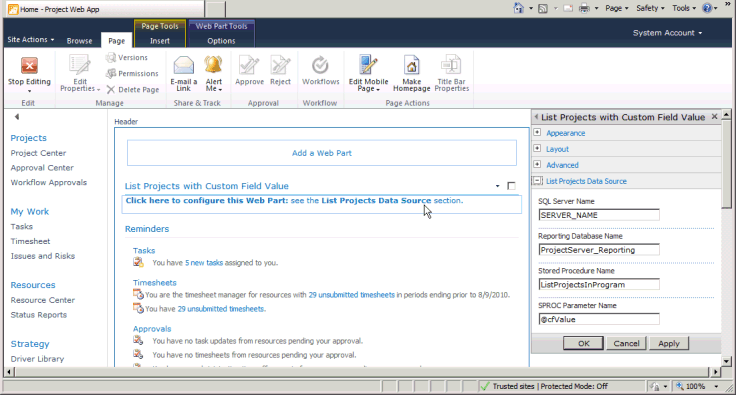Image resolution: width=736 pixels, height=395 pixels.
Task: Open the browser Tools menu
Action: (x=684, y=8)
